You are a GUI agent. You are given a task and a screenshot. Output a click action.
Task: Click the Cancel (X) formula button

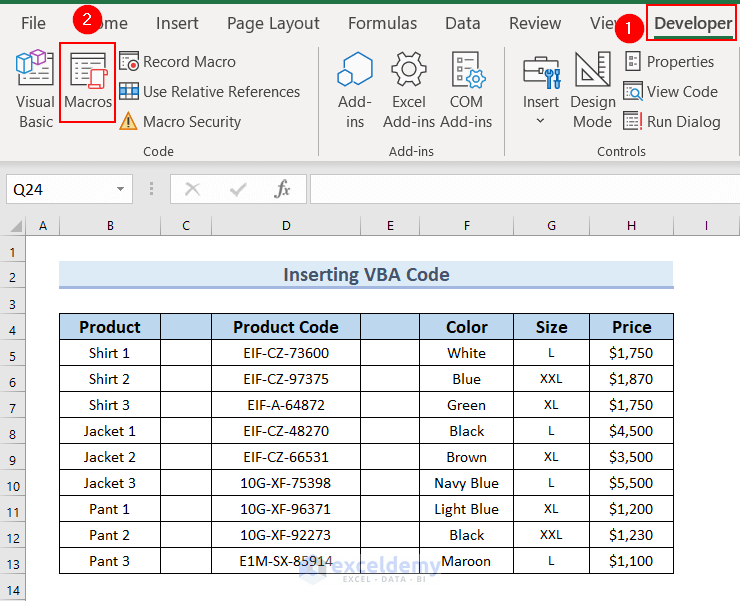[x=193, y=189]
